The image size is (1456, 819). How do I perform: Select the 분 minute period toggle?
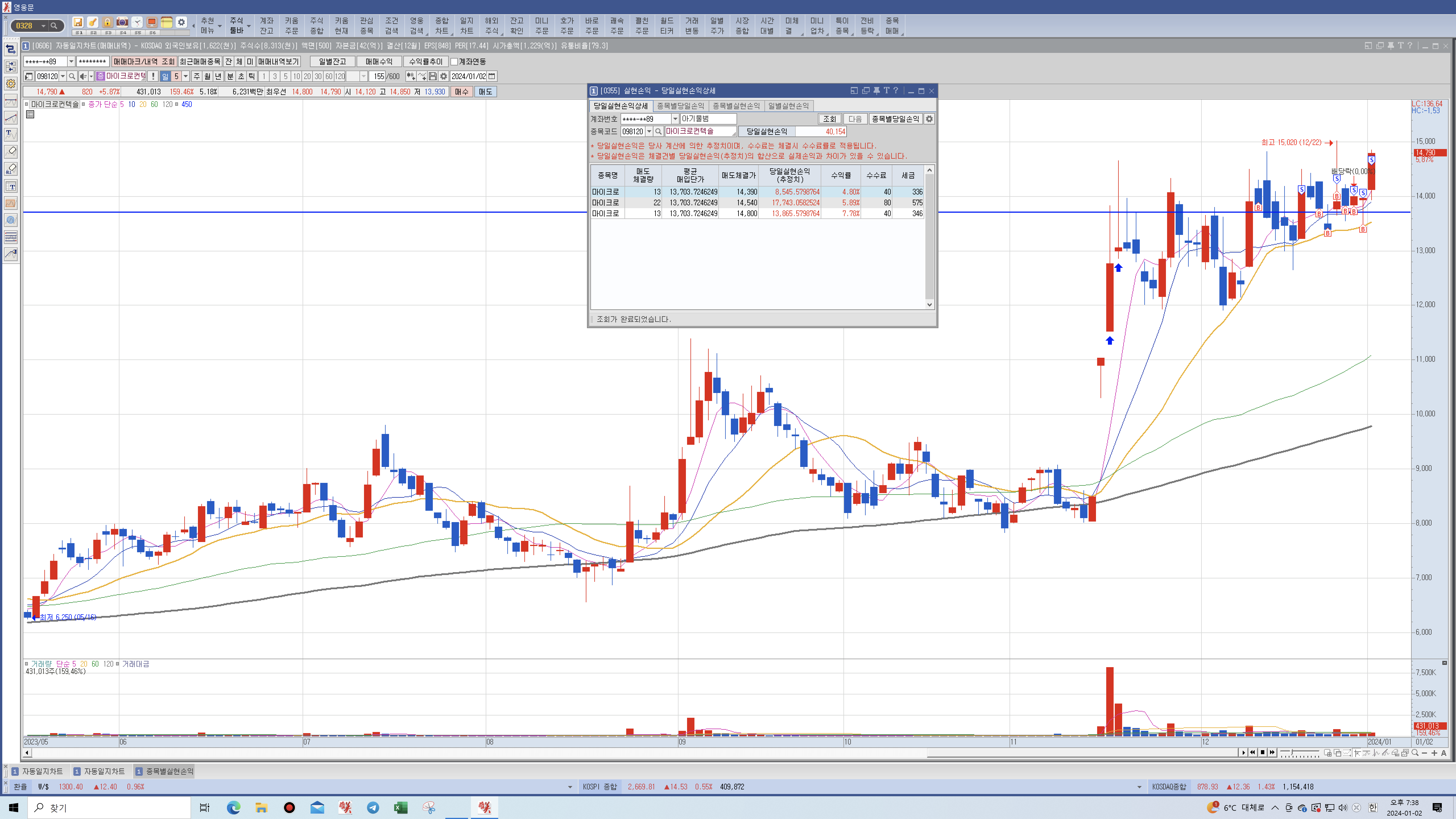[230, 76]
